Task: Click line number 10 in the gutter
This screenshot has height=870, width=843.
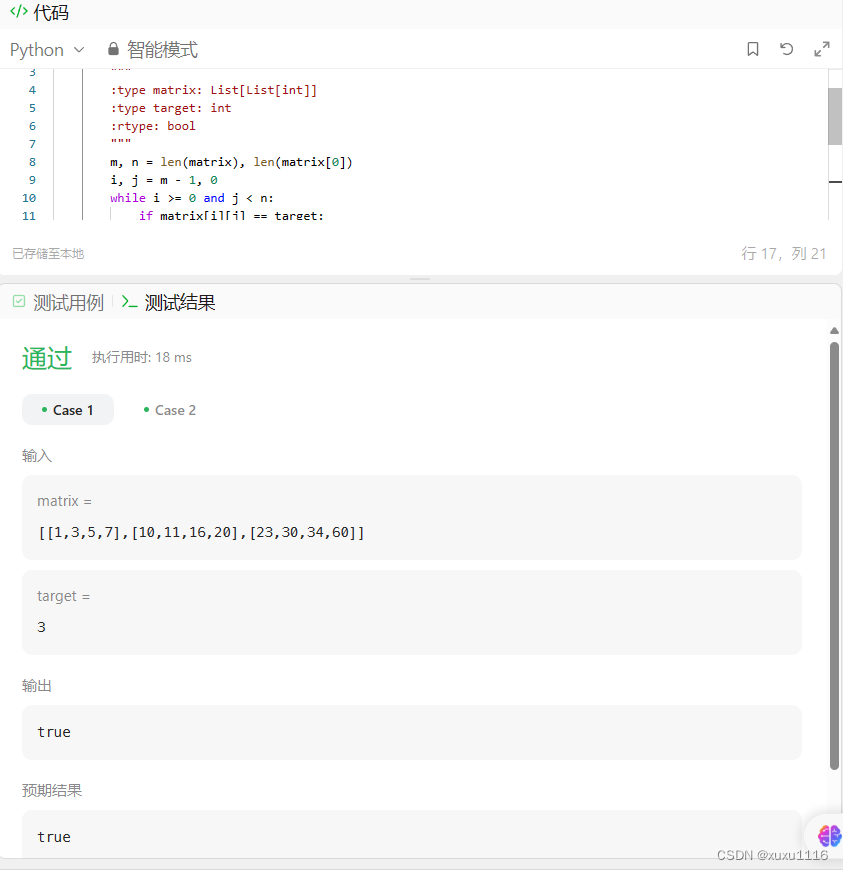Action: tap(29, 198)
